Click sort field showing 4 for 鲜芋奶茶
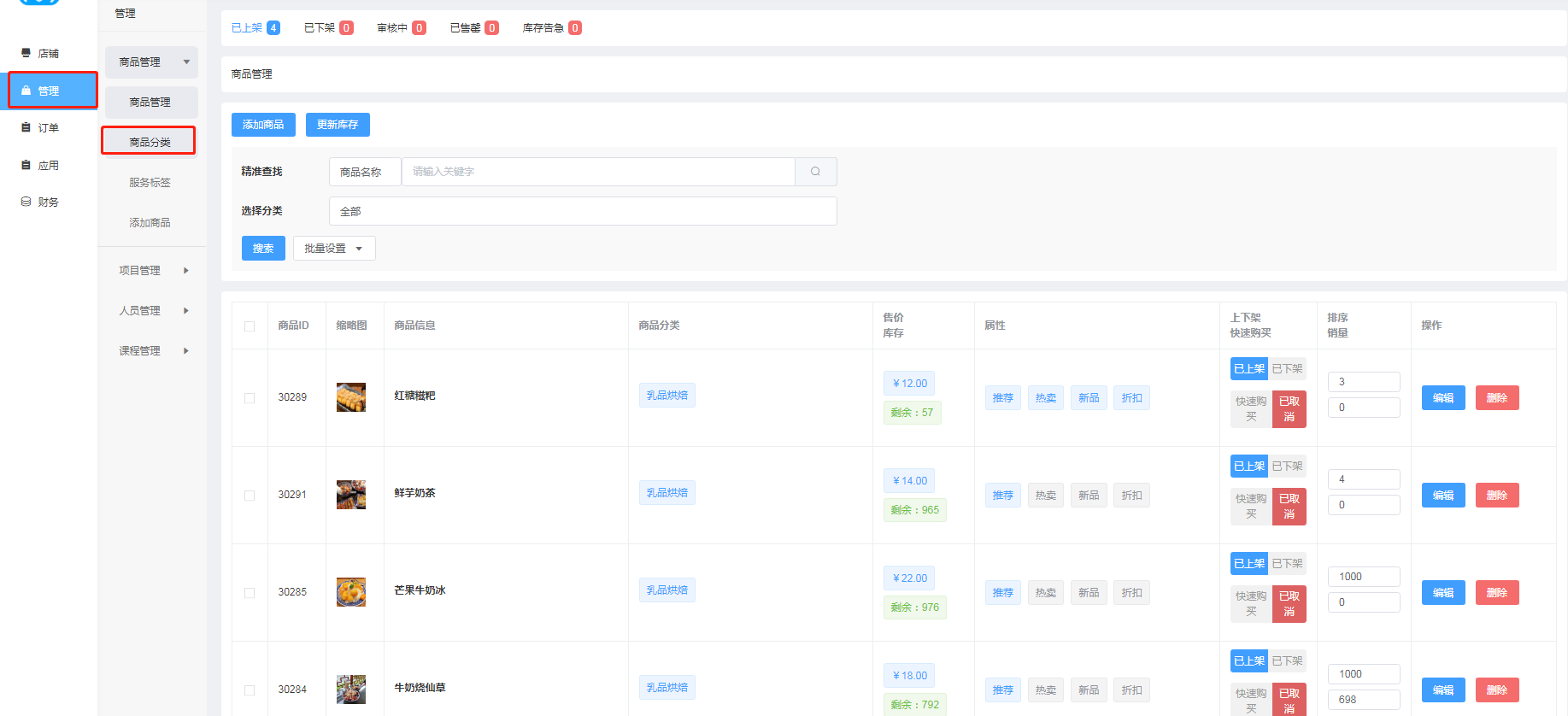The height and width of the screenshot is (716, 1568). (1364, 479)
